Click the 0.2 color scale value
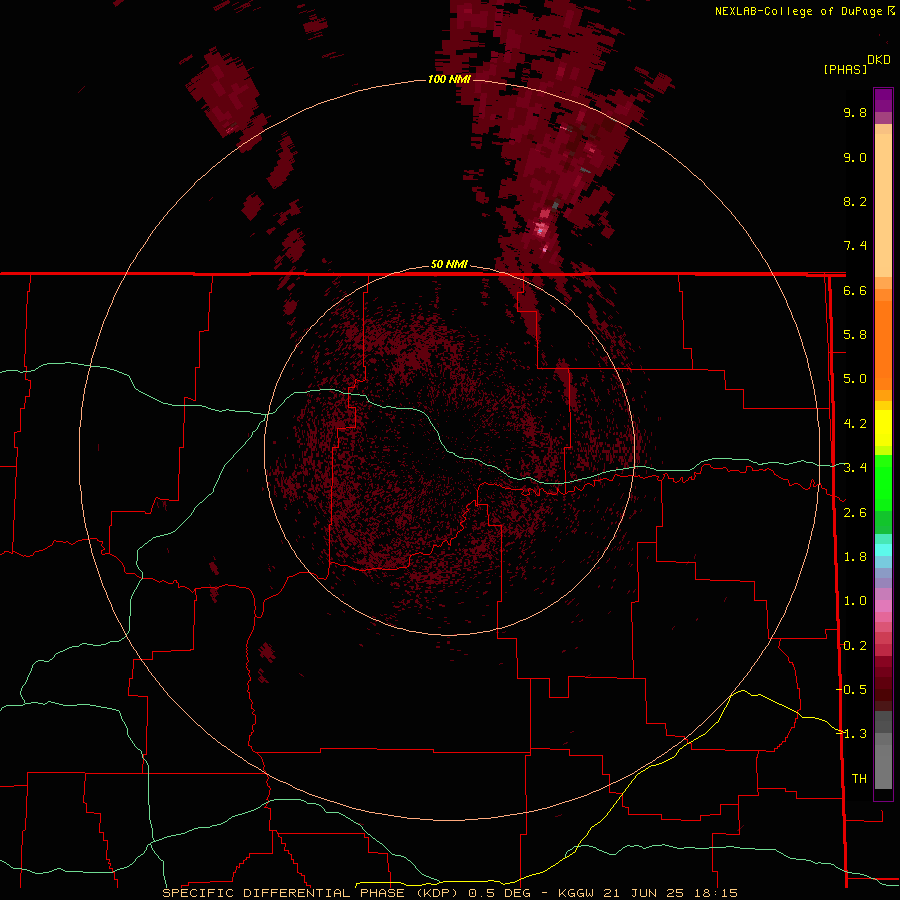This screenshot has width=900, height=900. 855,646
